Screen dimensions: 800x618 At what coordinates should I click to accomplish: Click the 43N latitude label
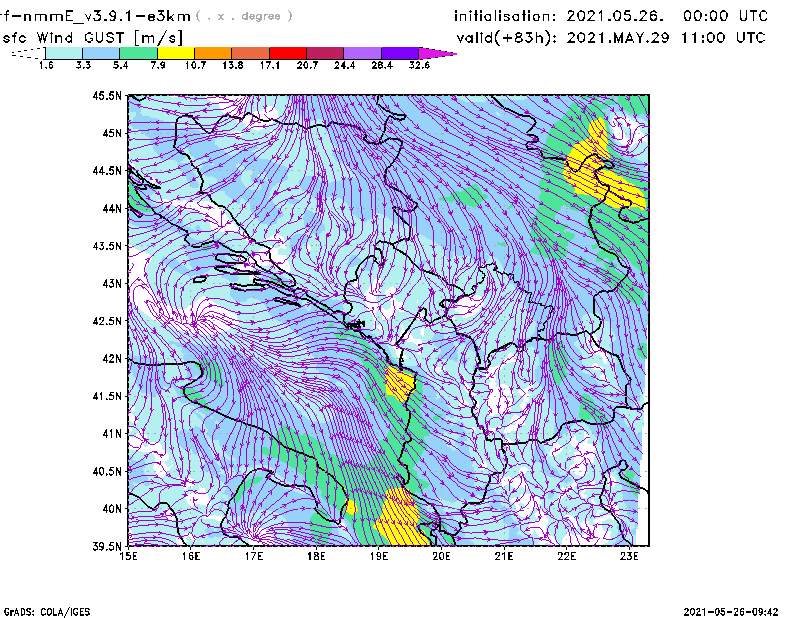point(112,283)
